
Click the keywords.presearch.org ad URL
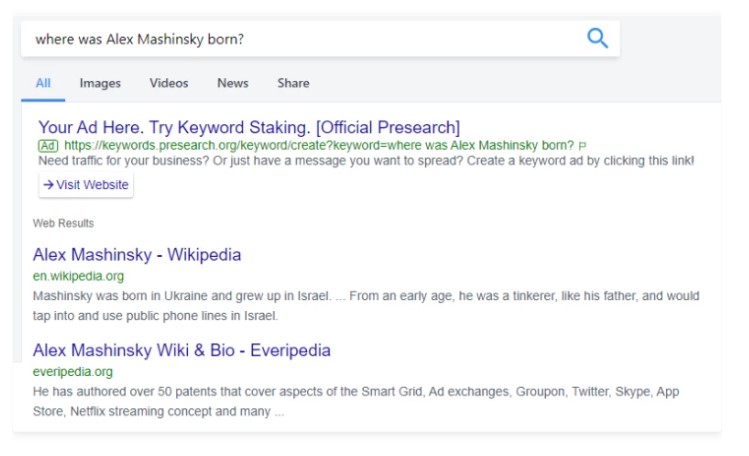319,145
